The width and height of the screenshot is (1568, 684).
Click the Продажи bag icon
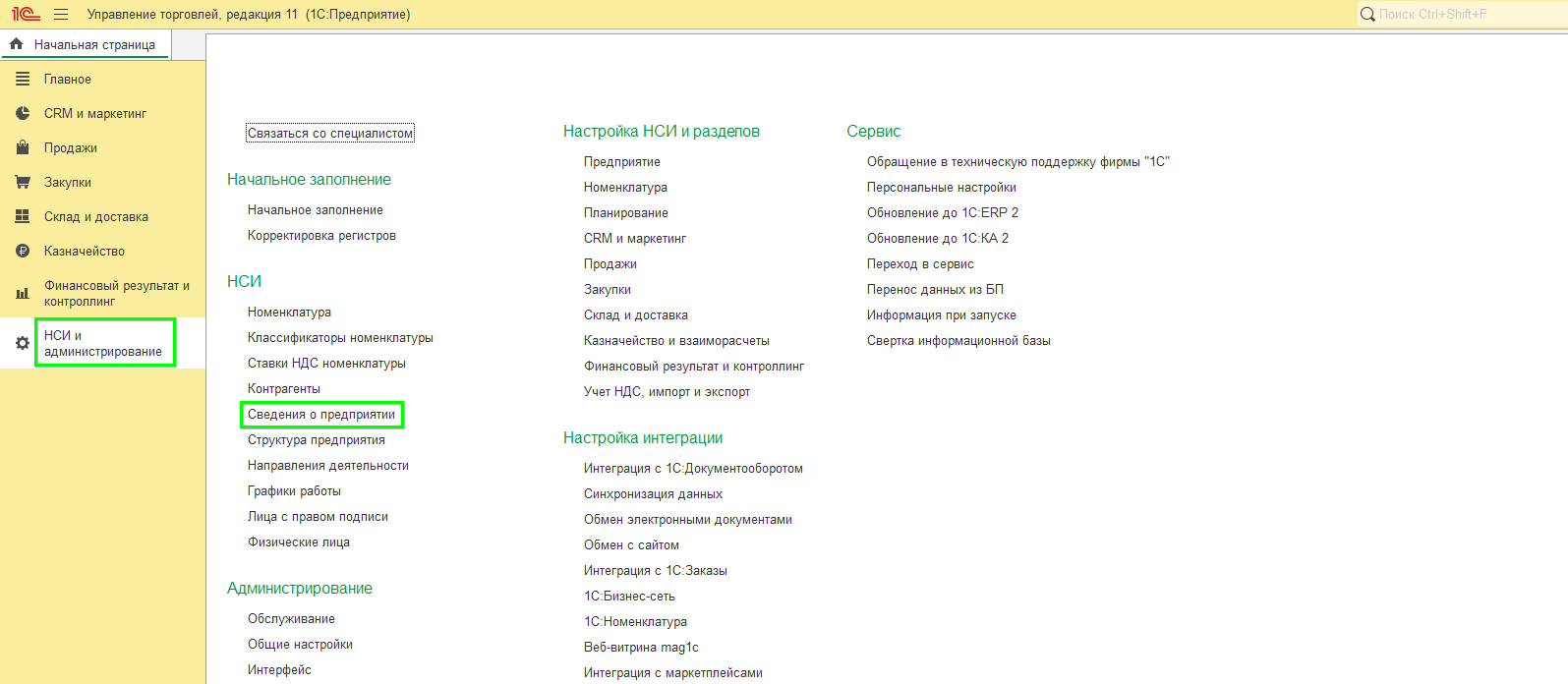click(23, 147)
